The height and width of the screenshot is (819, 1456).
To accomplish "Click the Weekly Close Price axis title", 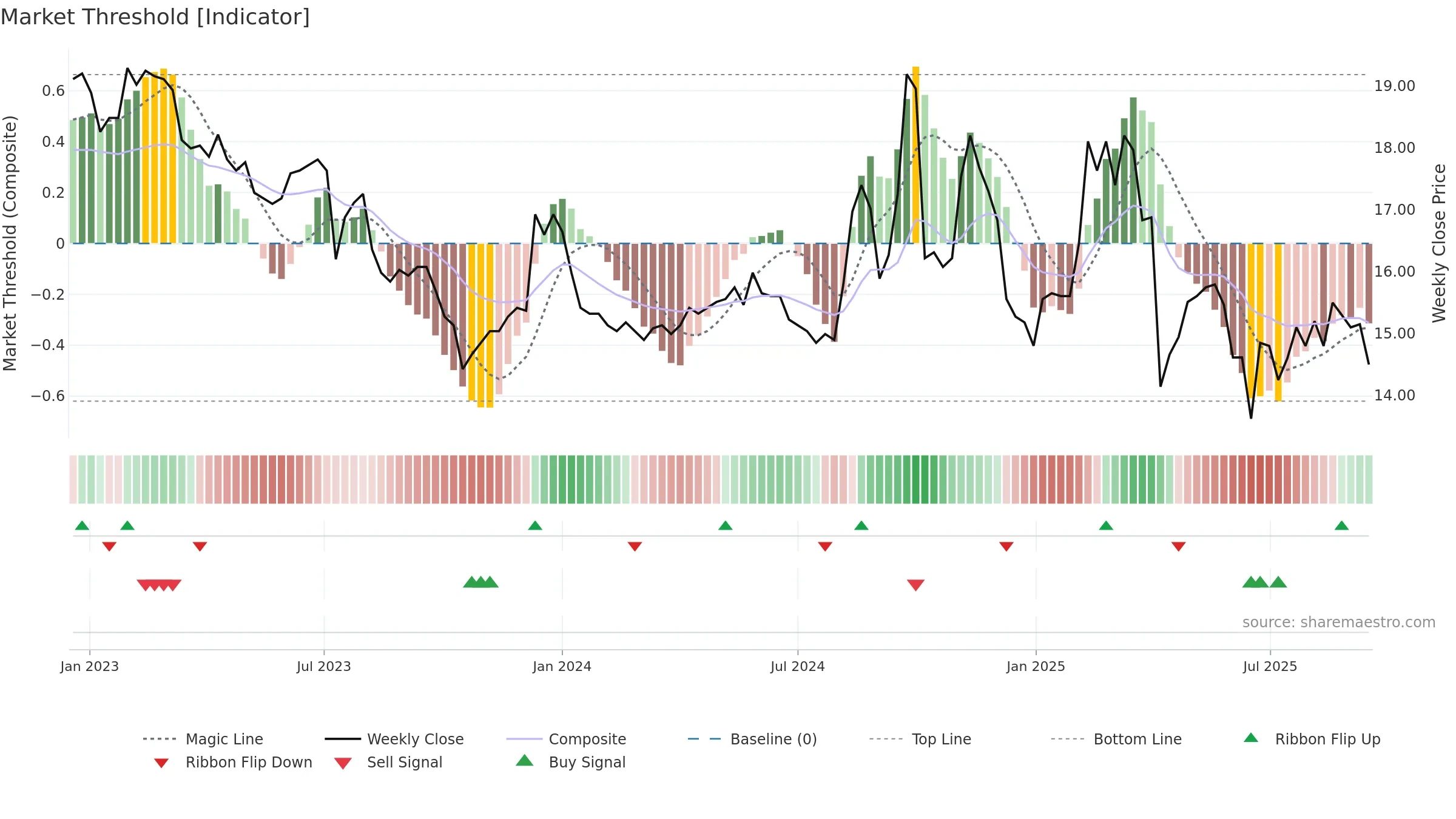I will (x=1439, y=243).
